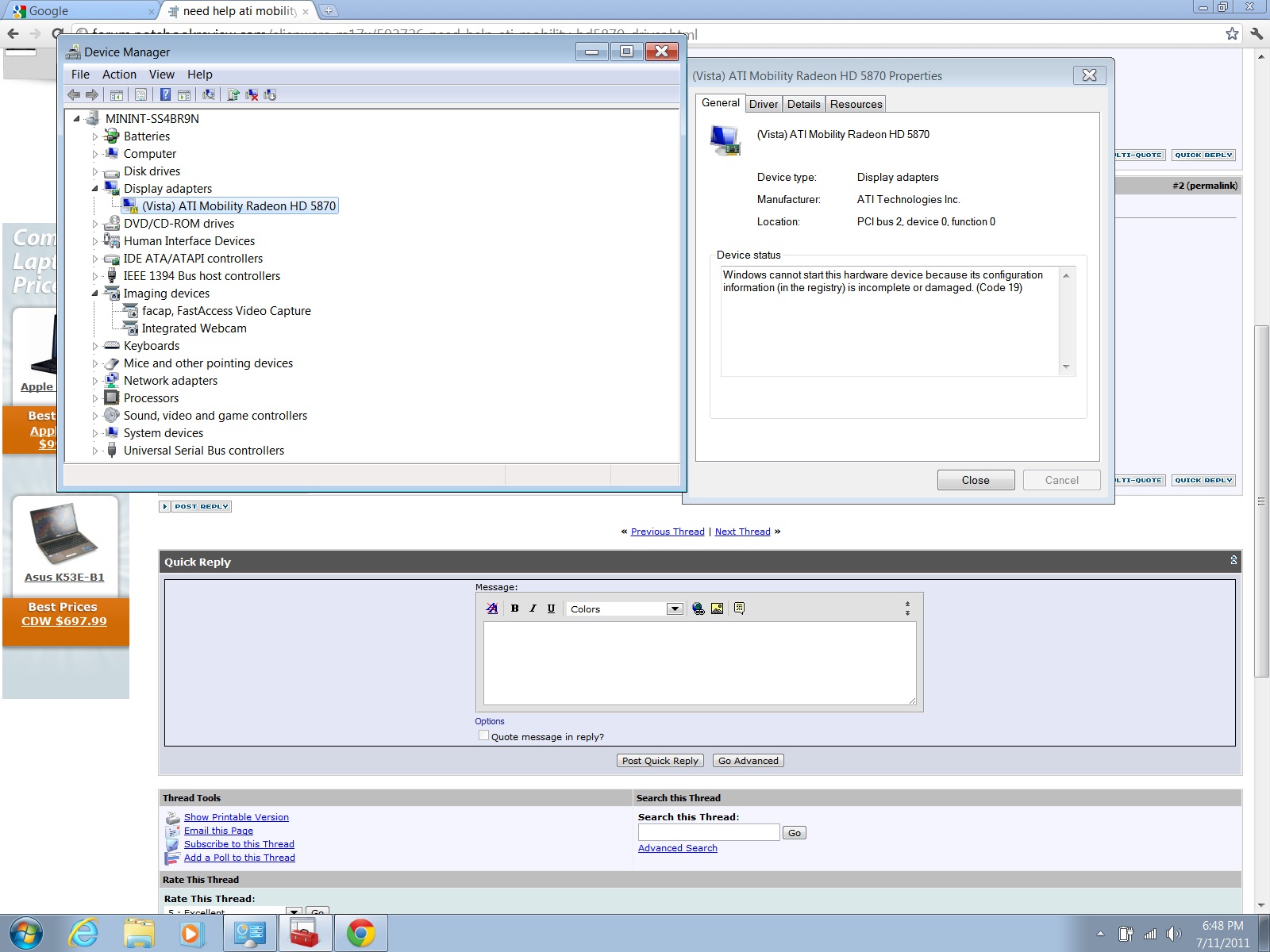
Task: Click the Windows Start orb
Action: pyautogui.click(x=25, y=933)
